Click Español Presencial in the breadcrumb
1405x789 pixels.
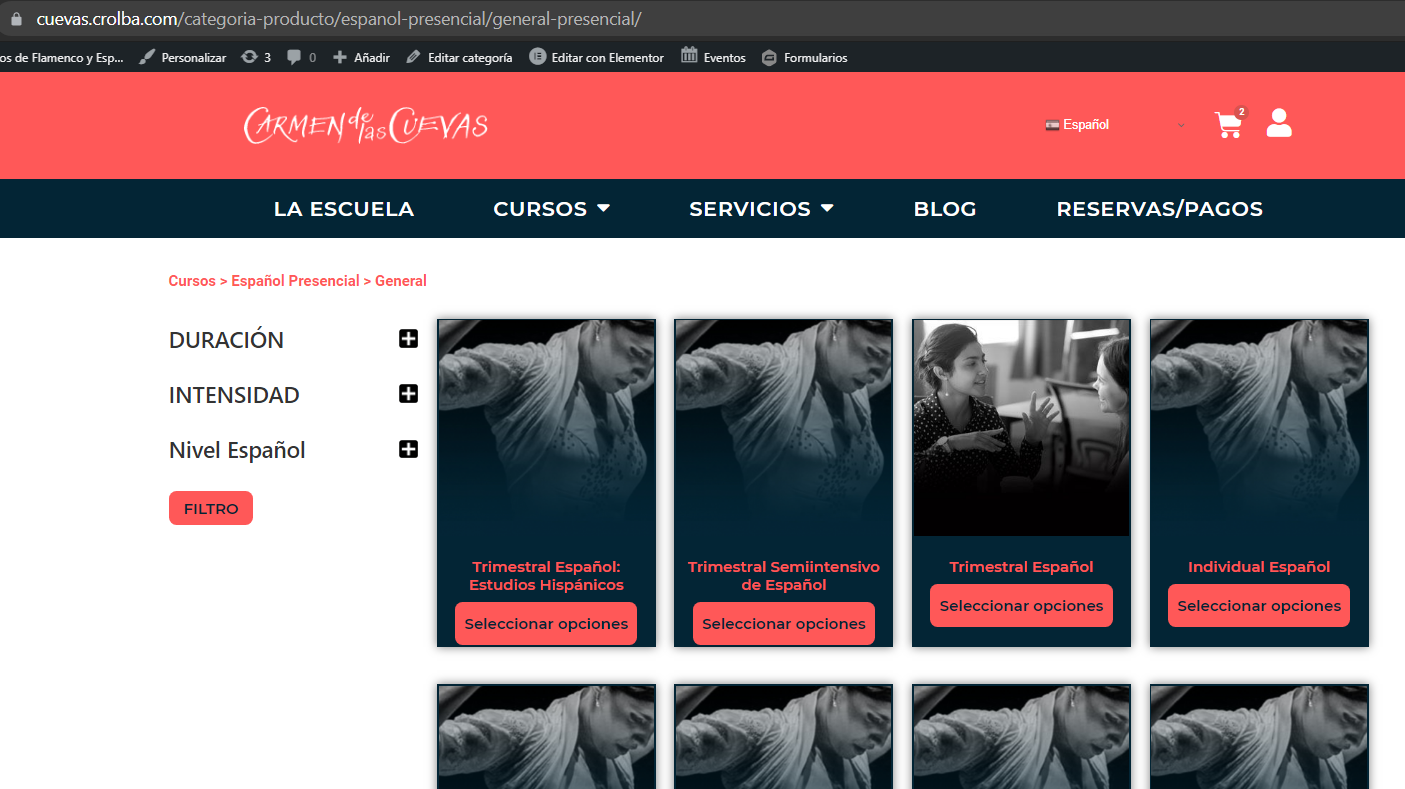coord(295,281)
